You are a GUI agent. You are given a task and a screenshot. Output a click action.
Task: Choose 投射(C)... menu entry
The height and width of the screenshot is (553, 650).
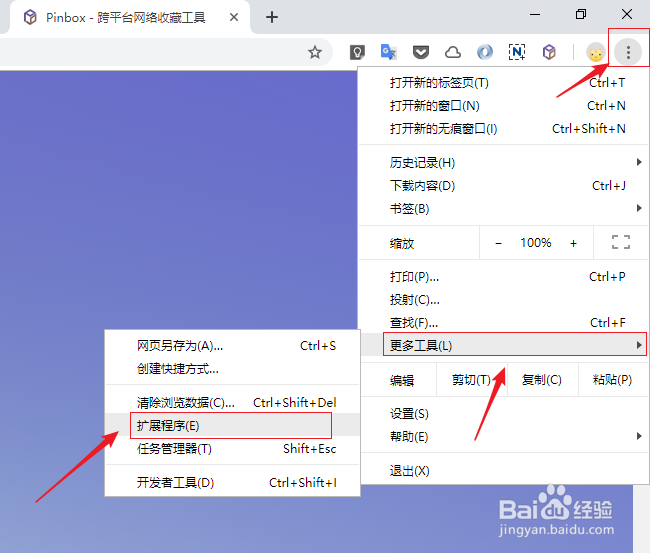click(503, 299)
